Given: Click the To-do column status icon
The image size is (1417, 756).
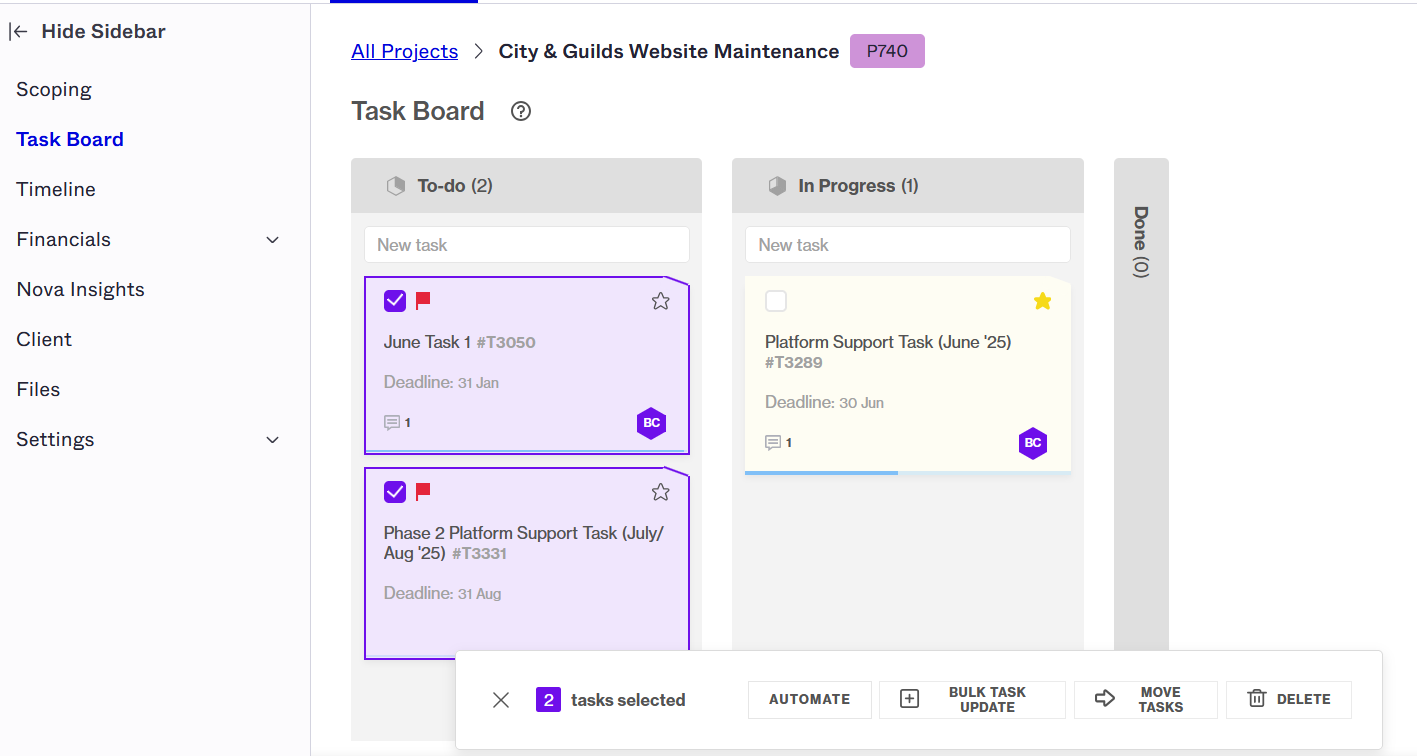Looking at the screenshot, I should click(396, 186).
